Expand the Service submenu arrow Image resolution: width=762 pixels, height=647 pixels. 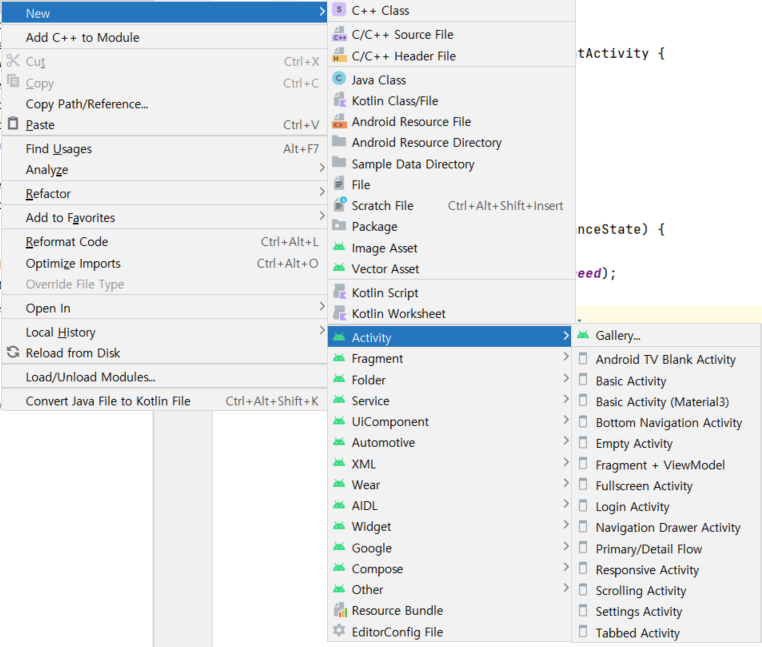[x=566, y=399]
